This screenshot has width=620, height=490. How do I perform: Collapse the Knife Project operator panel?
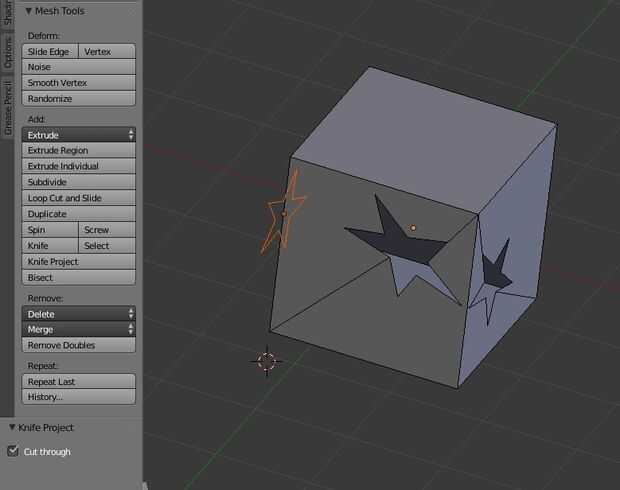(x=12, y=427)
